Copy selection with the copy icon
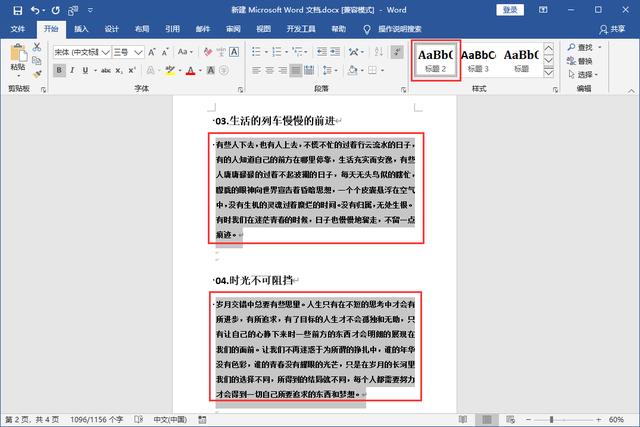640x427 pixels. pyautogui.click(x=37, y=61)
